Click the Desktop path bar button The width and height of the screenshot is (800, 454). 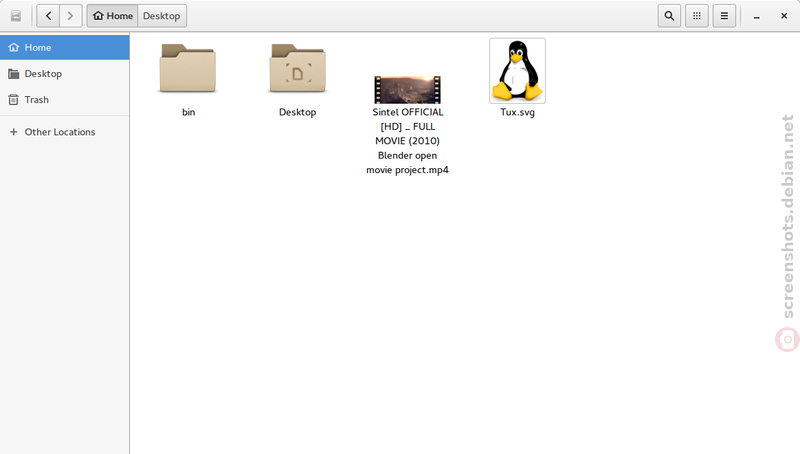pyautogui.click(x=162, y=16)
